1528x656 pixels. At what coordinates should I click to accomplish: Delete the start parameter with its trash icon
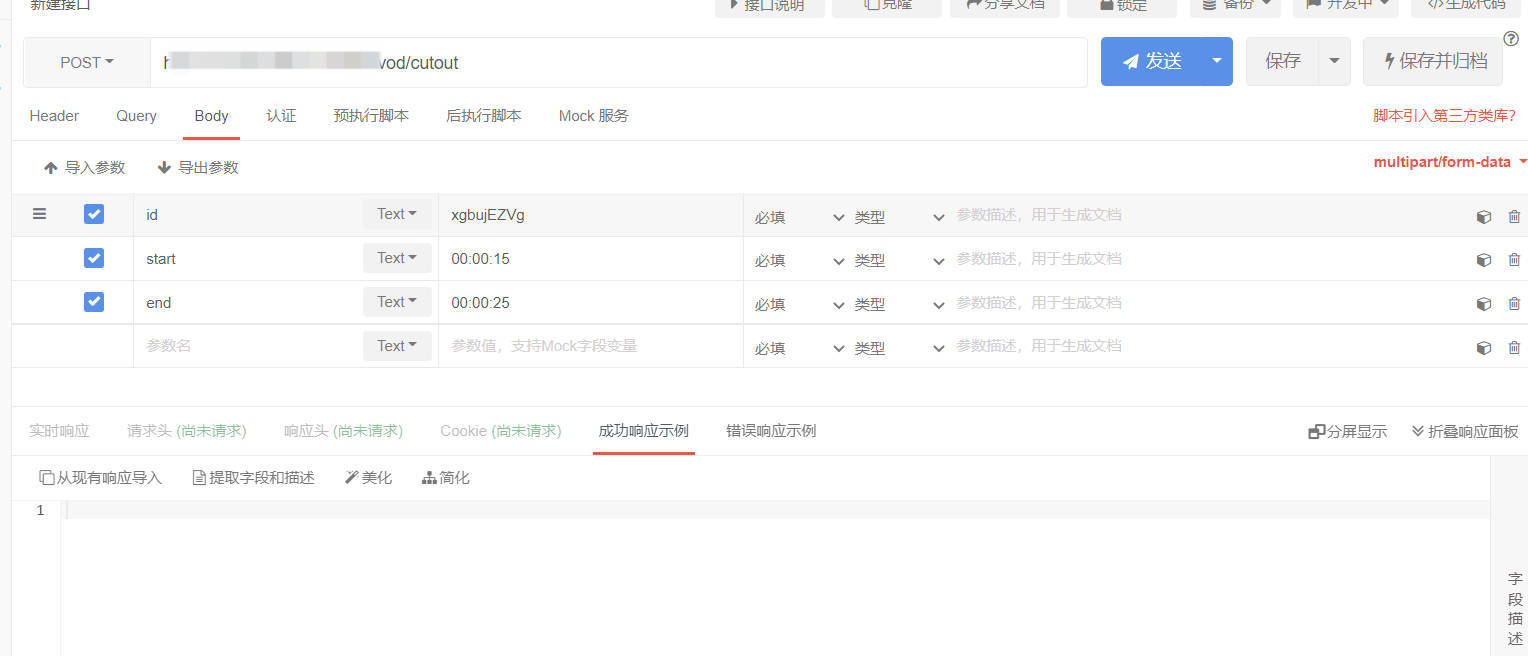point(1514,260)
